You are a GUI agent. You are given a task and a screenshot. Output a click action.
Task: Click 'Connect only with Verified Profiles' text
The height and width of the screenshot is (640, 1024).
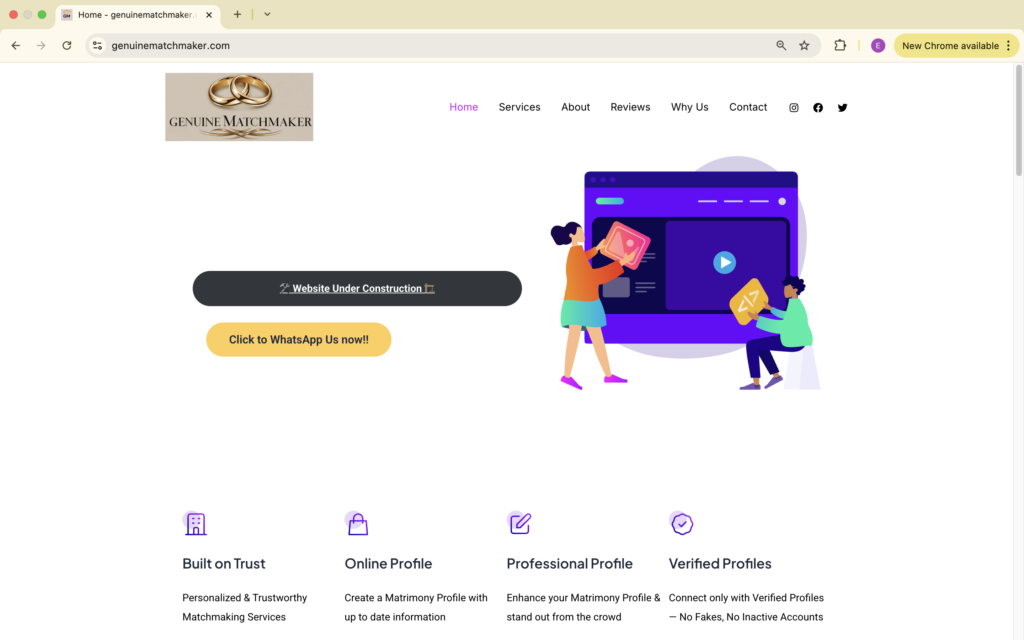[x=746, y=598]
